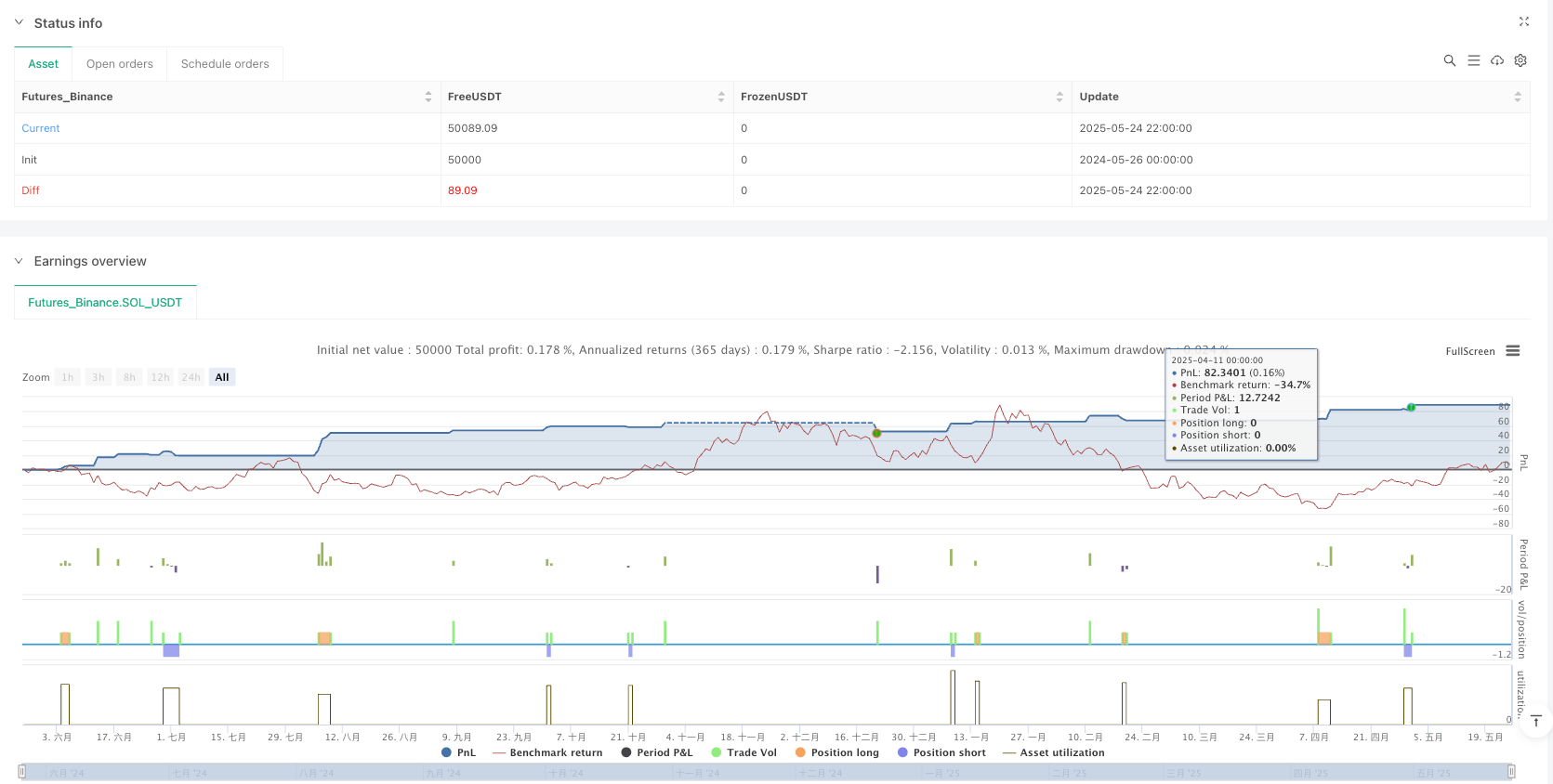This screenshot has width=1553, height=784.
Task: Open the column list icon in table toolbar
Action: pyautogui.click(x=1473, y=60)
